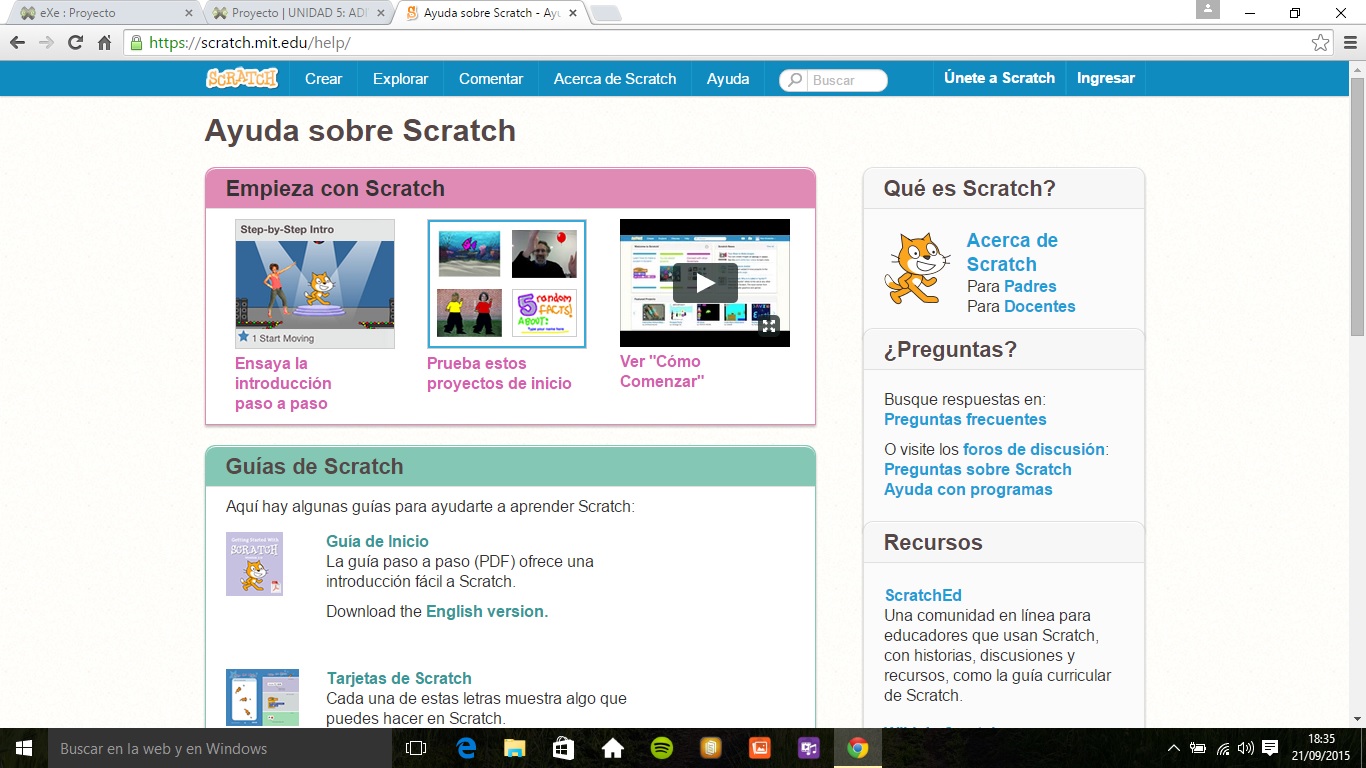Open the Crear menu item
The width and height of the screenshot is (1366, 768).
[323, 79]
